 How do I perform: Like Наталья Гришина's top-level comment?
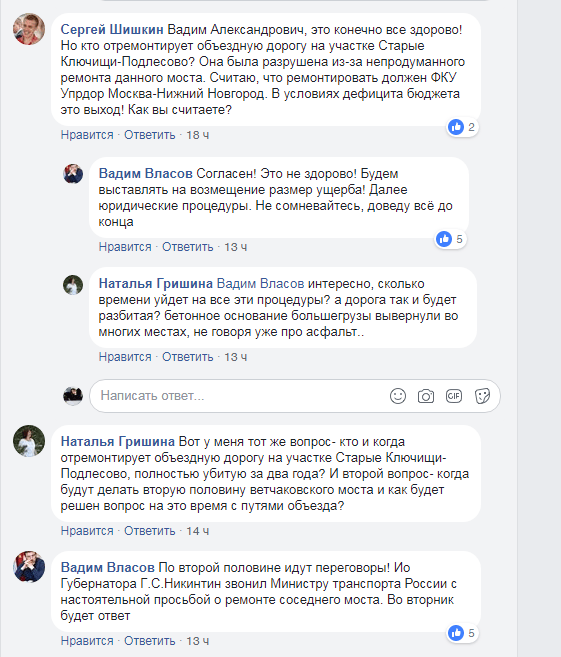[x=87, y=531]
